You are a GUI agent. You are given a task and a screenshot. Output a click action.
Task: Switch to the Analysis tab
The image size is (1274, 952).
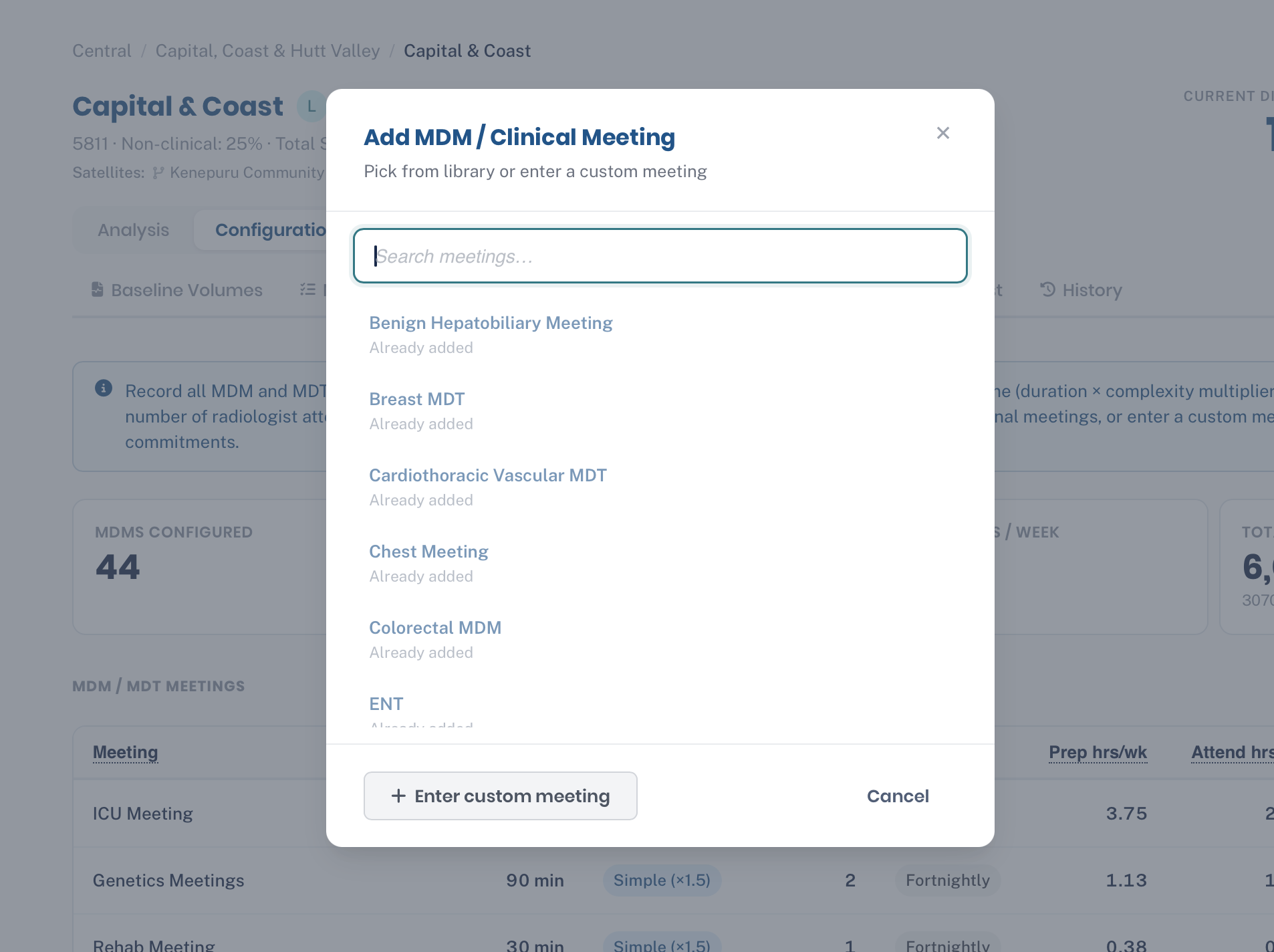(133, 230)
